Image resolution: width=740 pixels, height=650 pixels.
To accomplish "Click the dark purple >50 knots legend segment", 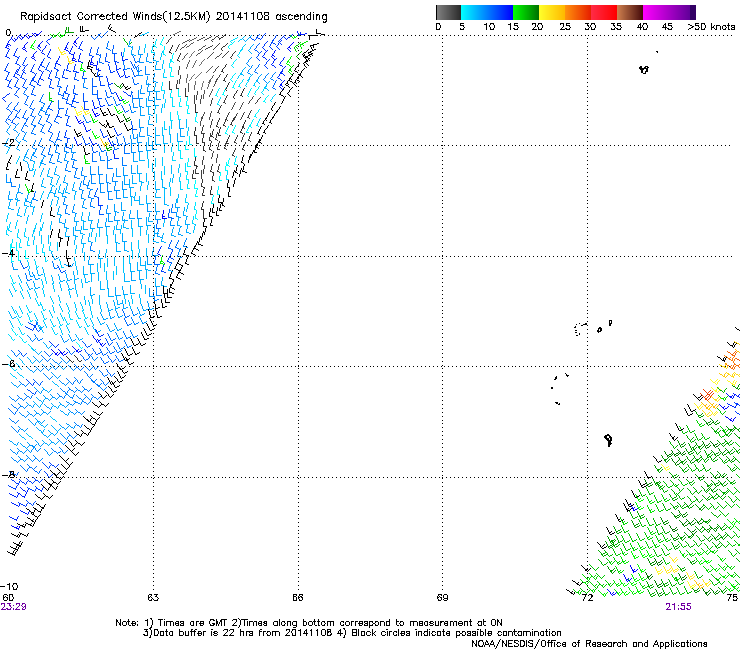I will tap(693, 12).
